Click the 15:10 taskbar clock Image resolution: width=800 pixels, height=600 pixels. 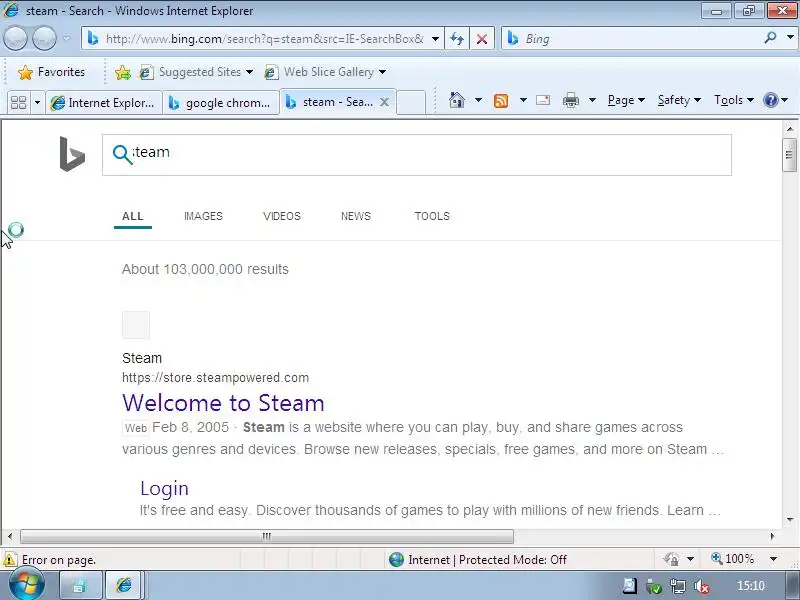pyautogui.click(x=751, y=586)
